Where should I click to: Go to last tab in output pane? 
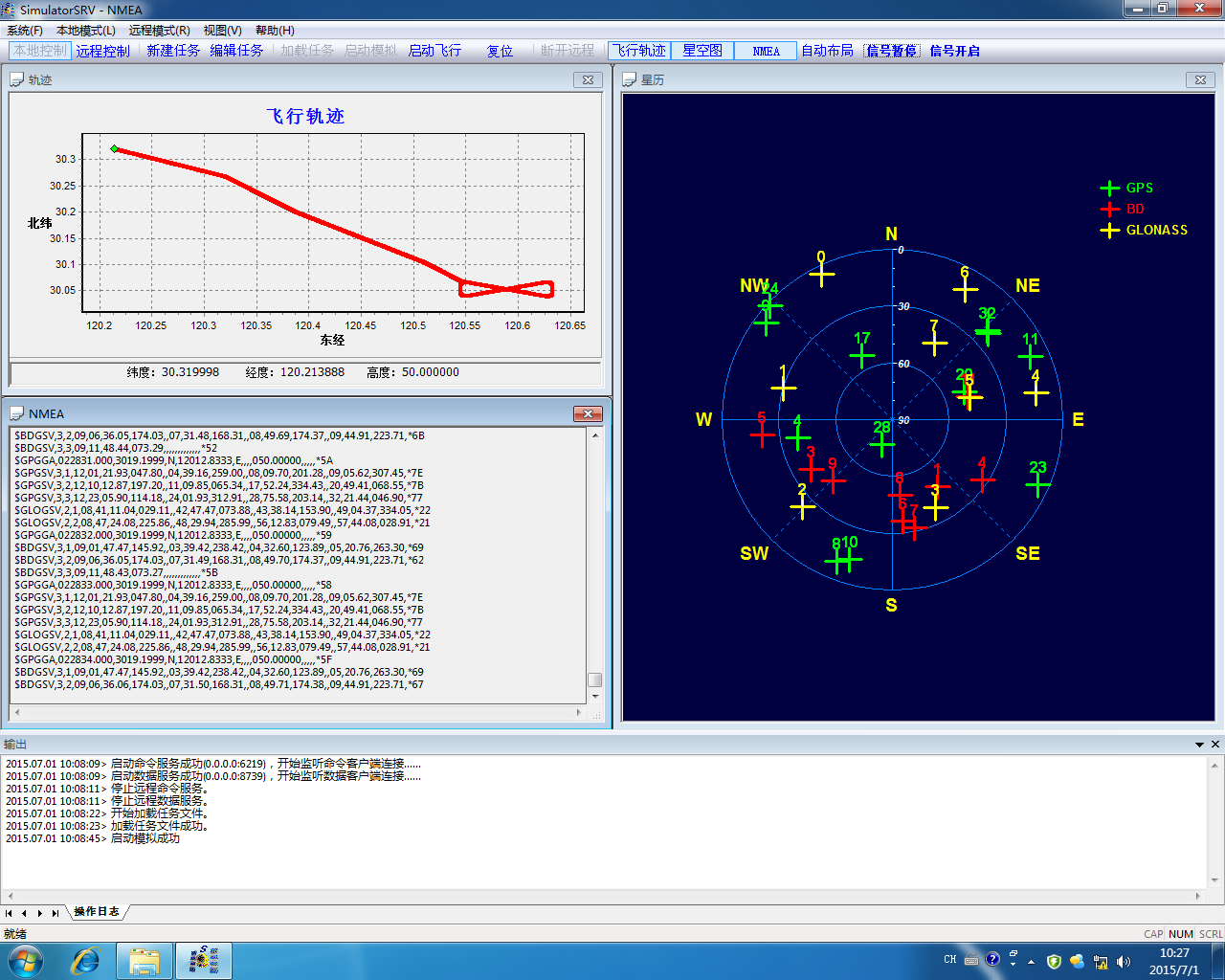(56, 913)
